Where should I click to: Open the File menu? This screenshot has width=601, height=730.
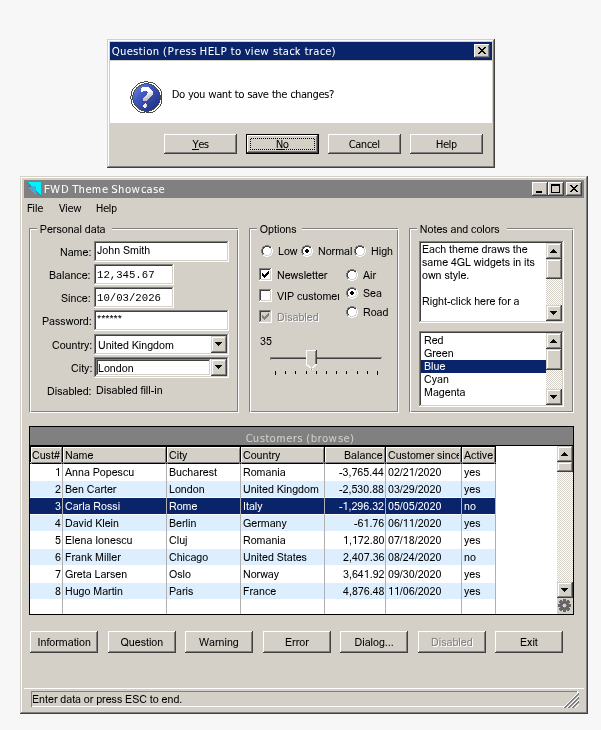point(35,208)
